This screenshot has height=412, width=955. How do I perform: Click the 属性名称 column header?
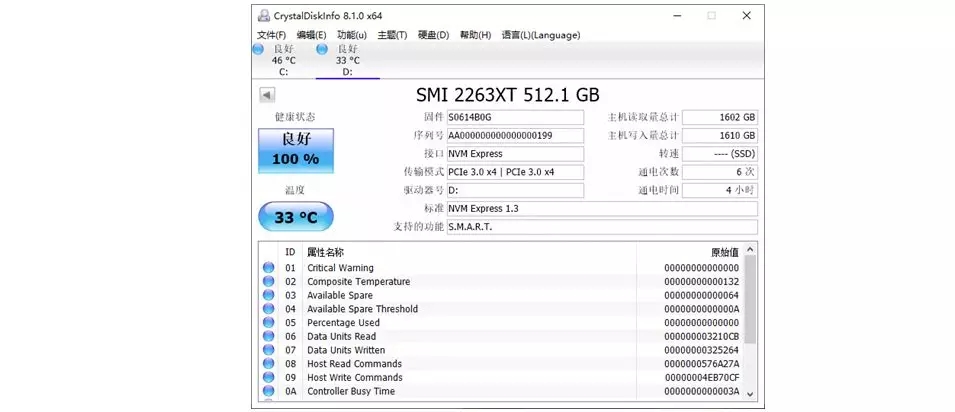click(469, 252)
